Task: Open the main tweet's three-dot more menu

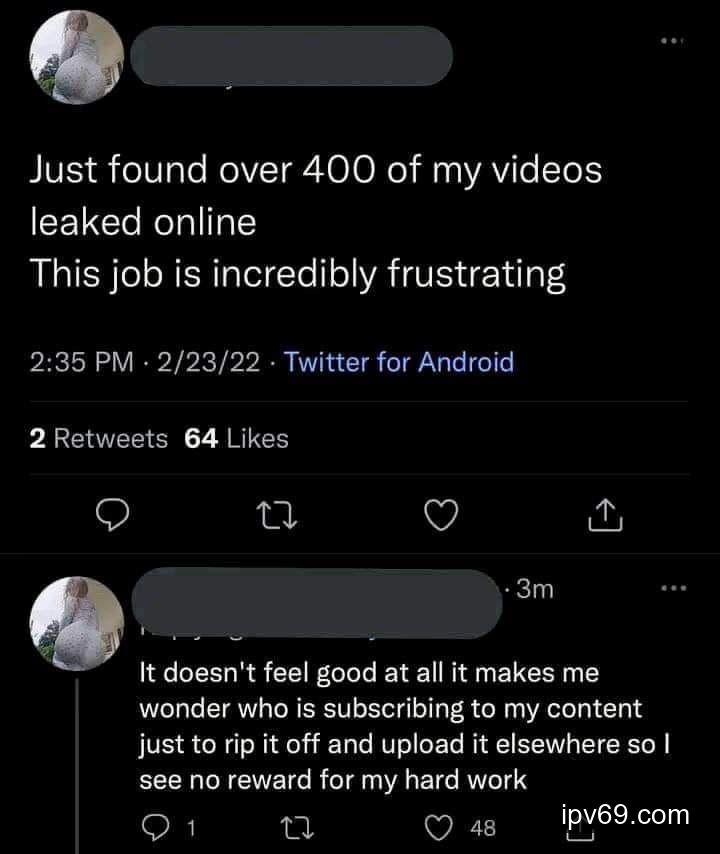Action: pos(672,42)
